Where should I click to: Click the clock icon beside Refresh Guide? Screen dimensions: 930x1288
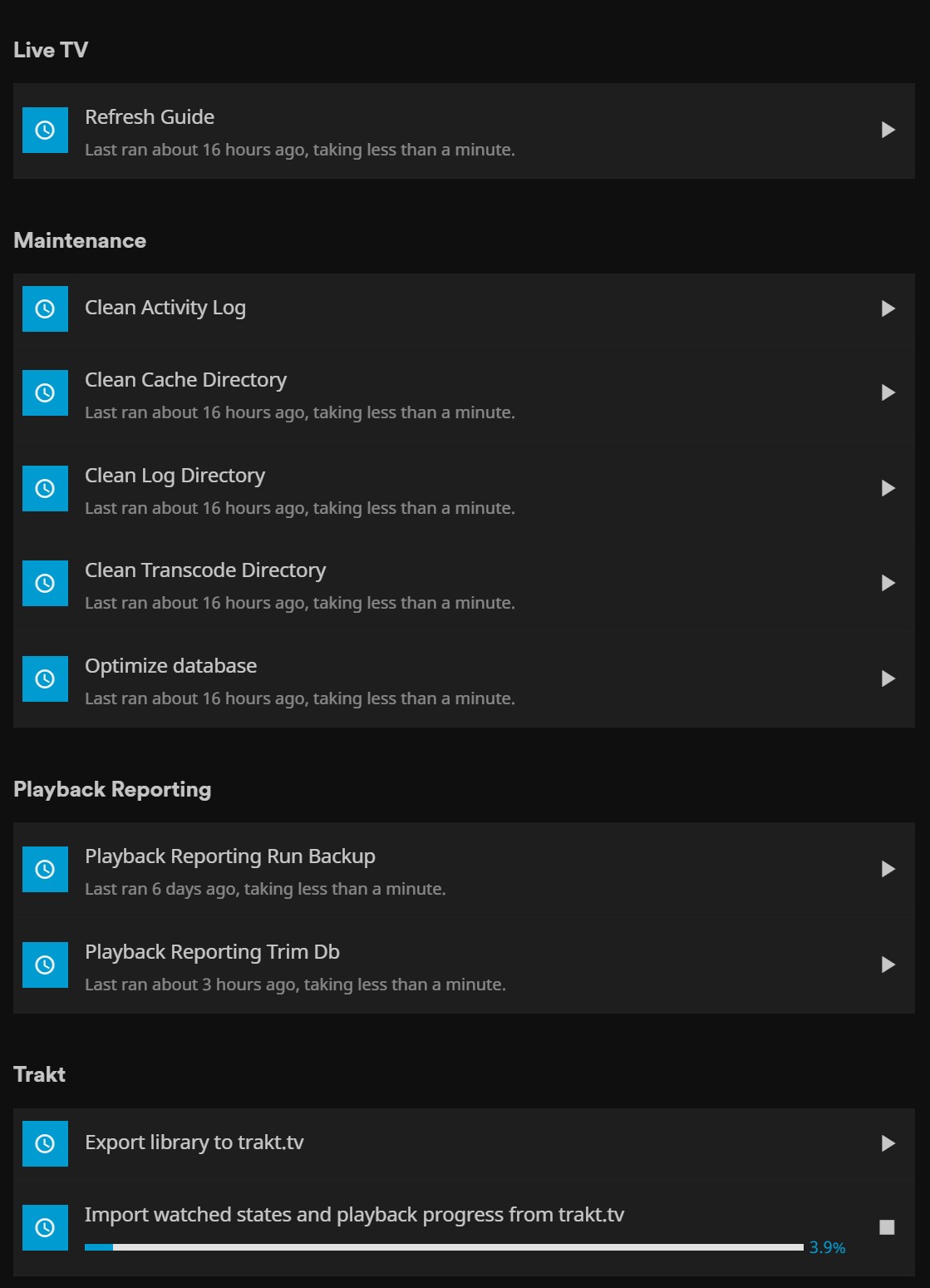45,130
